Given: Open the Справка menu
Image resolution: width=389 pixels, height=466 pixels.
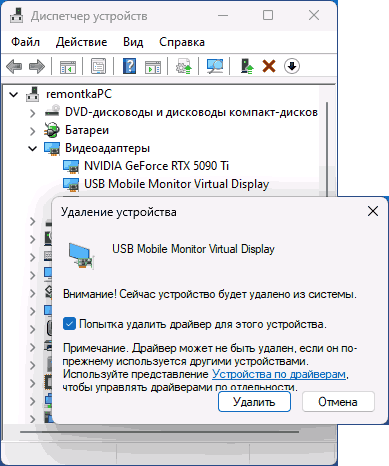Looking at the screenshot, I should coord(182,42).
